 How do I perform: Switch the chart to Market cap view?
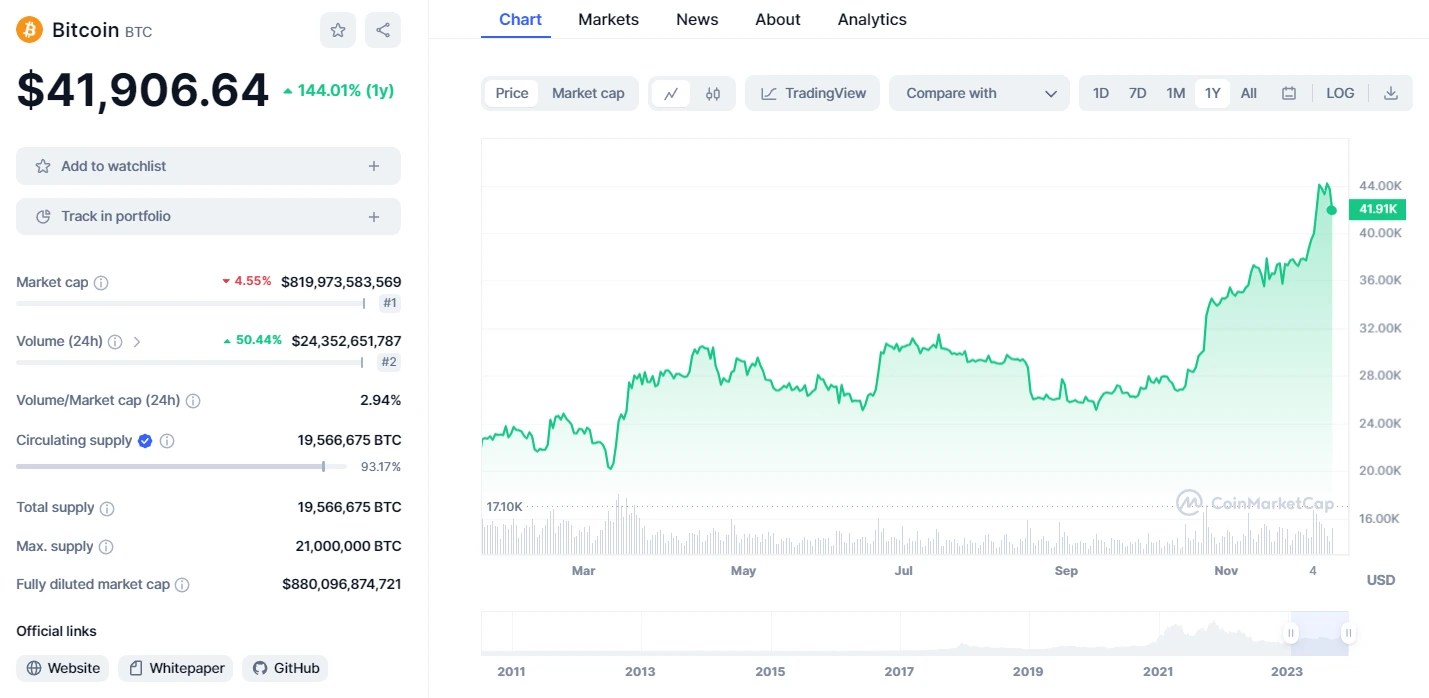(588, 92)
